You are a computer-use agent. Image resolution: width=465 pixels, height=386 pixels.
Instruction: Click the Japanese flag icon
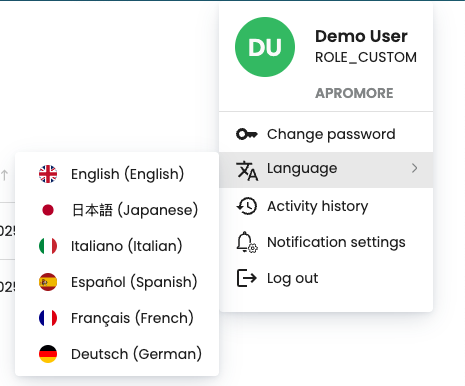[x=48, y=210]
